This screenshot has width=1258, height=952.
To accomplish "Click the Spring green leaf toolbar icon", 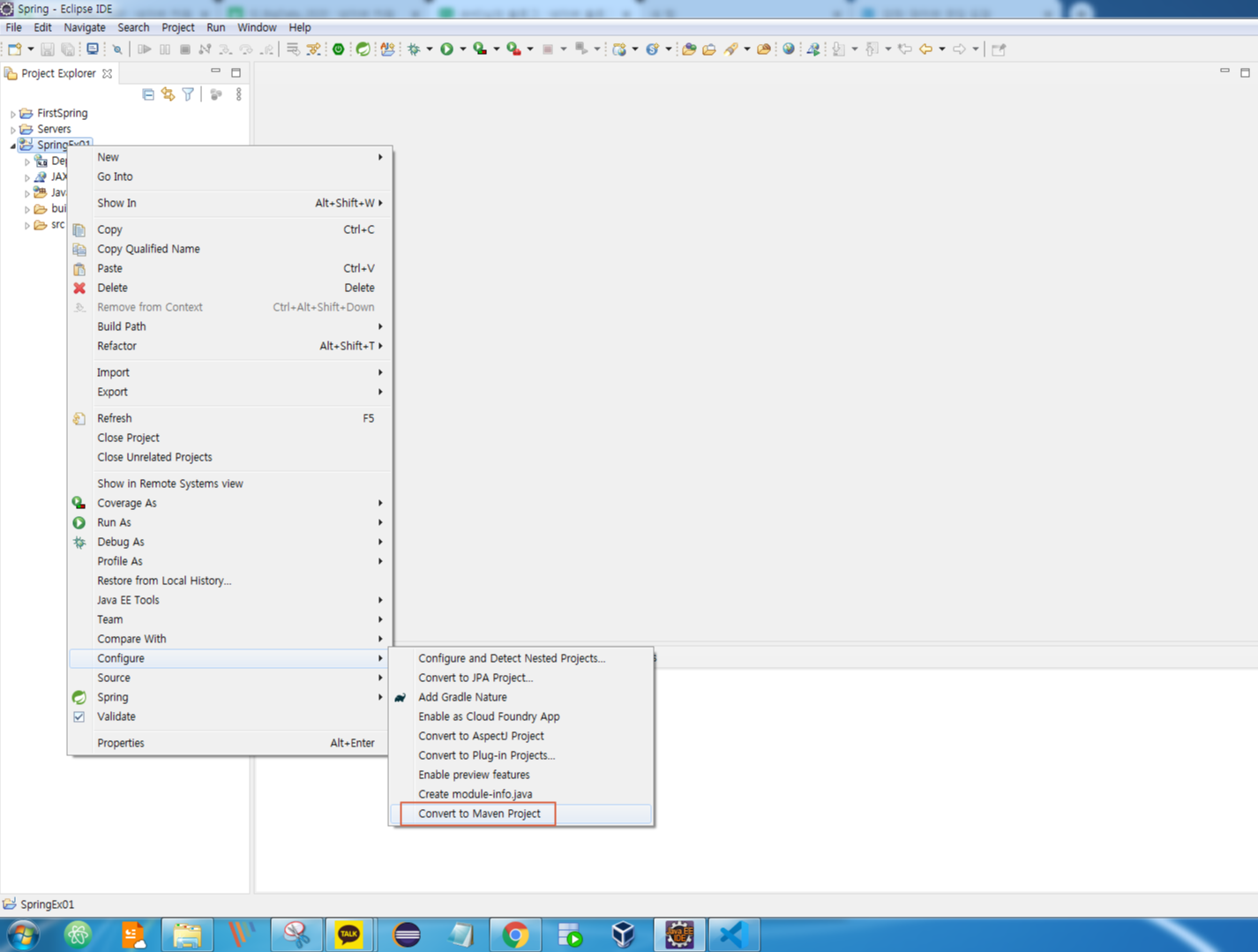I will [x=363, y=49].
